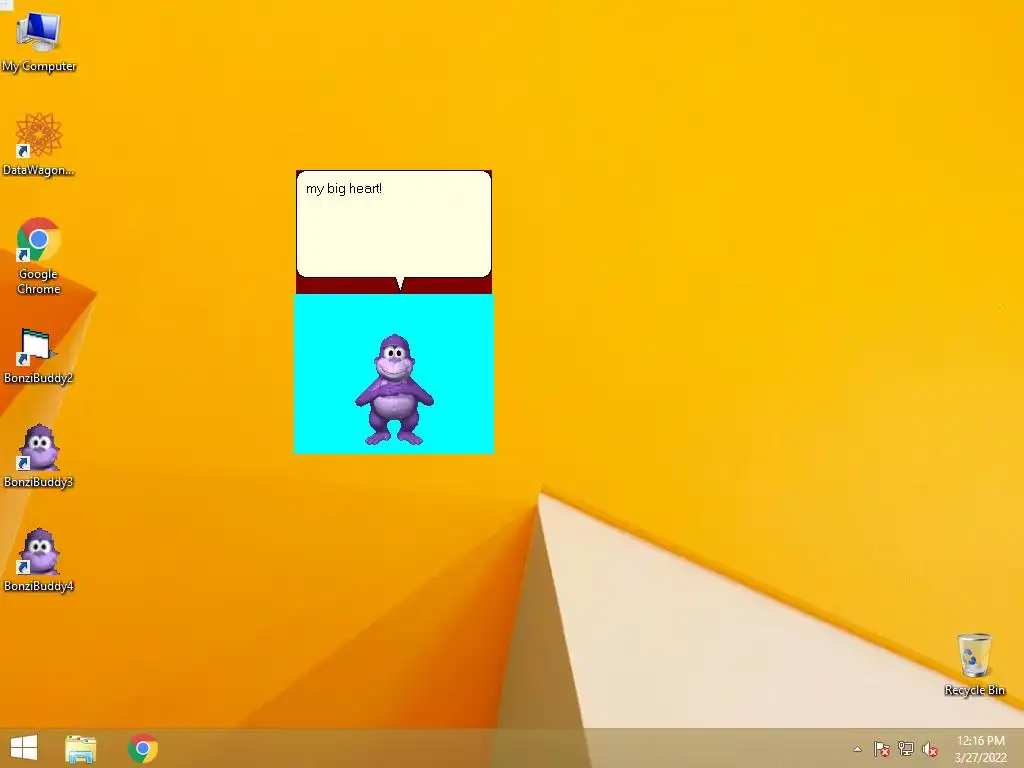Open the Action Center flag icon
This screenshot has height=768, width=1024.
click(882, 749)
